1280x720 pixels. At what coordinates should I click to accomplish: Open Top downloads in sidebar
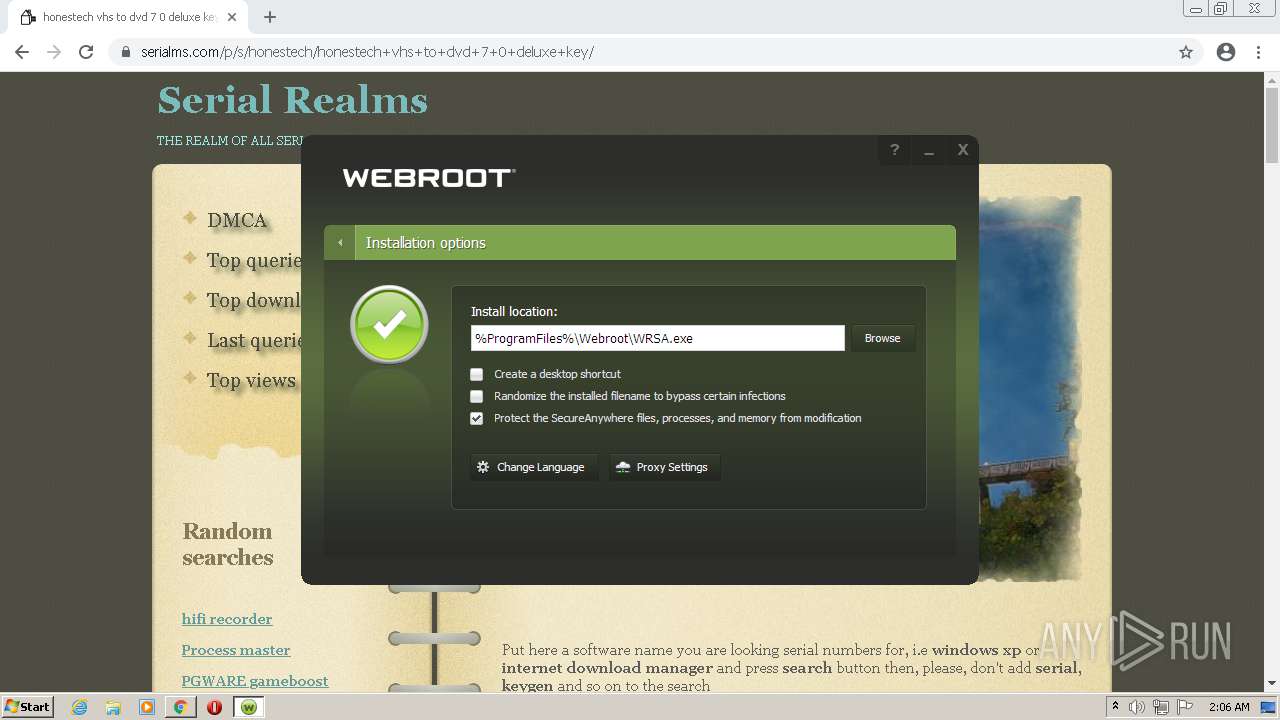[254, 300]
